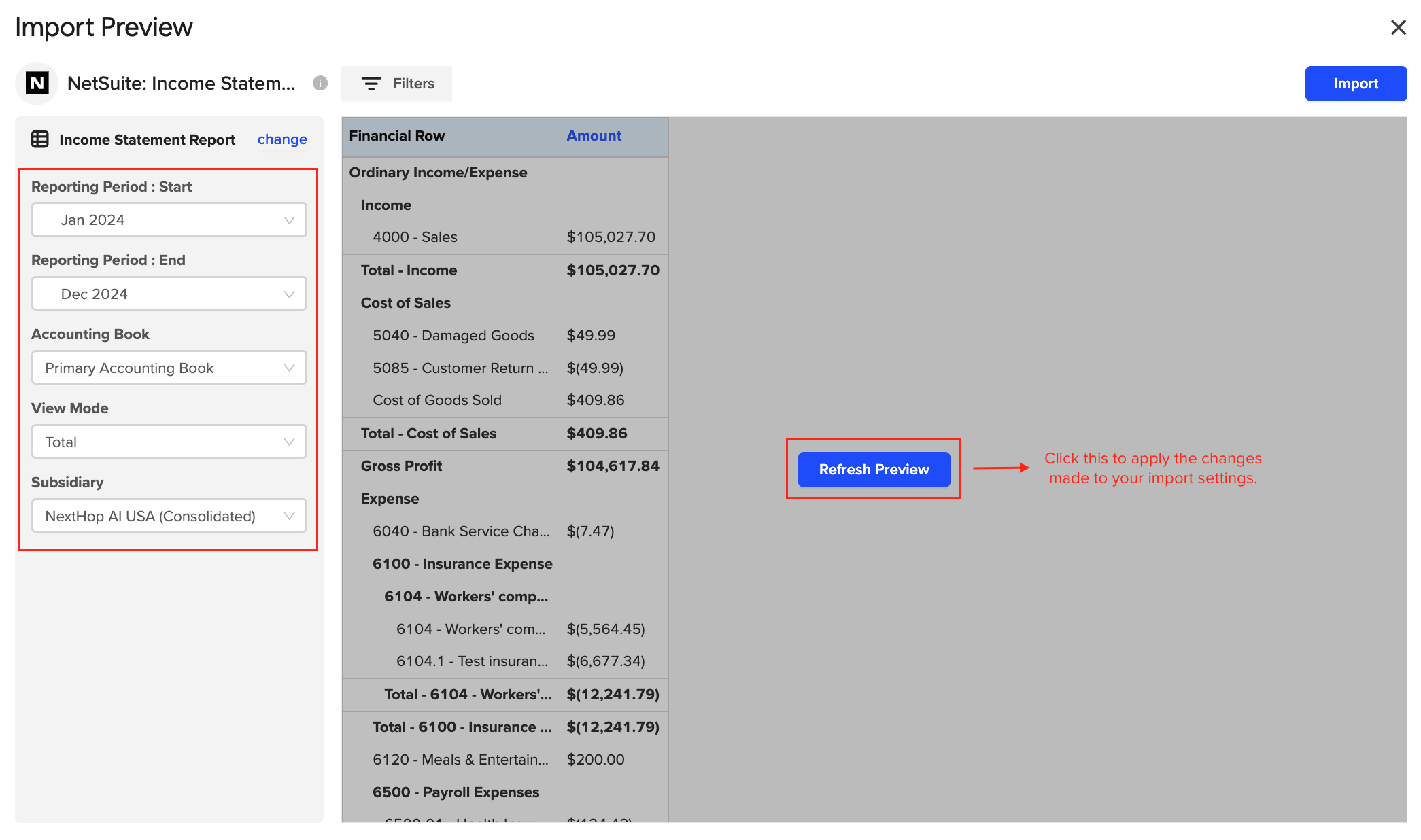1421x840 pixels.
Task: Click the info icon next to NetSuite title
Action: click(319, 83)
